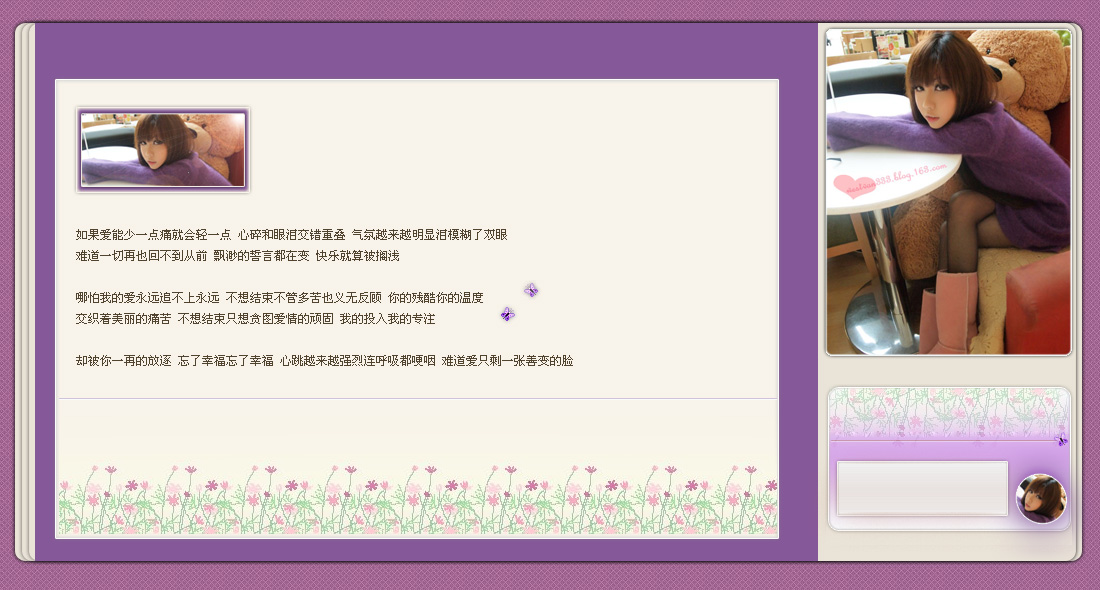Click the circular avatar beside the comment box
The width and height of the screenshot is (1100, 590).
click(x=1041, y=498)
